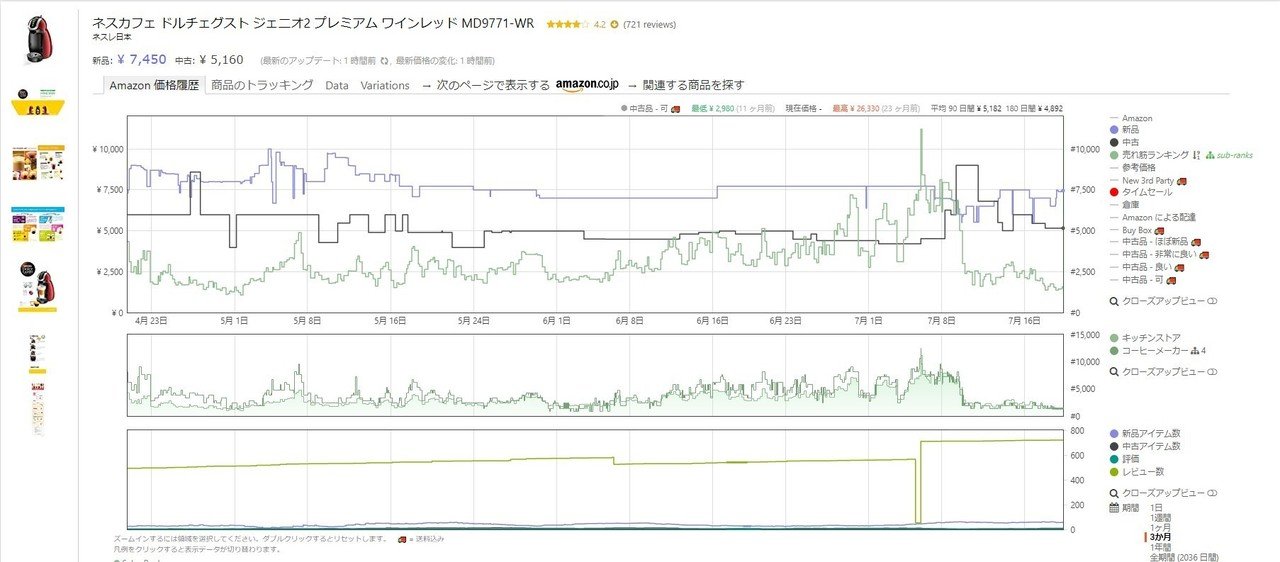Image resolution: width=1280 pixels, height=562 pixels.
Task: Set range to 3か月
Action: (1160, 538)
